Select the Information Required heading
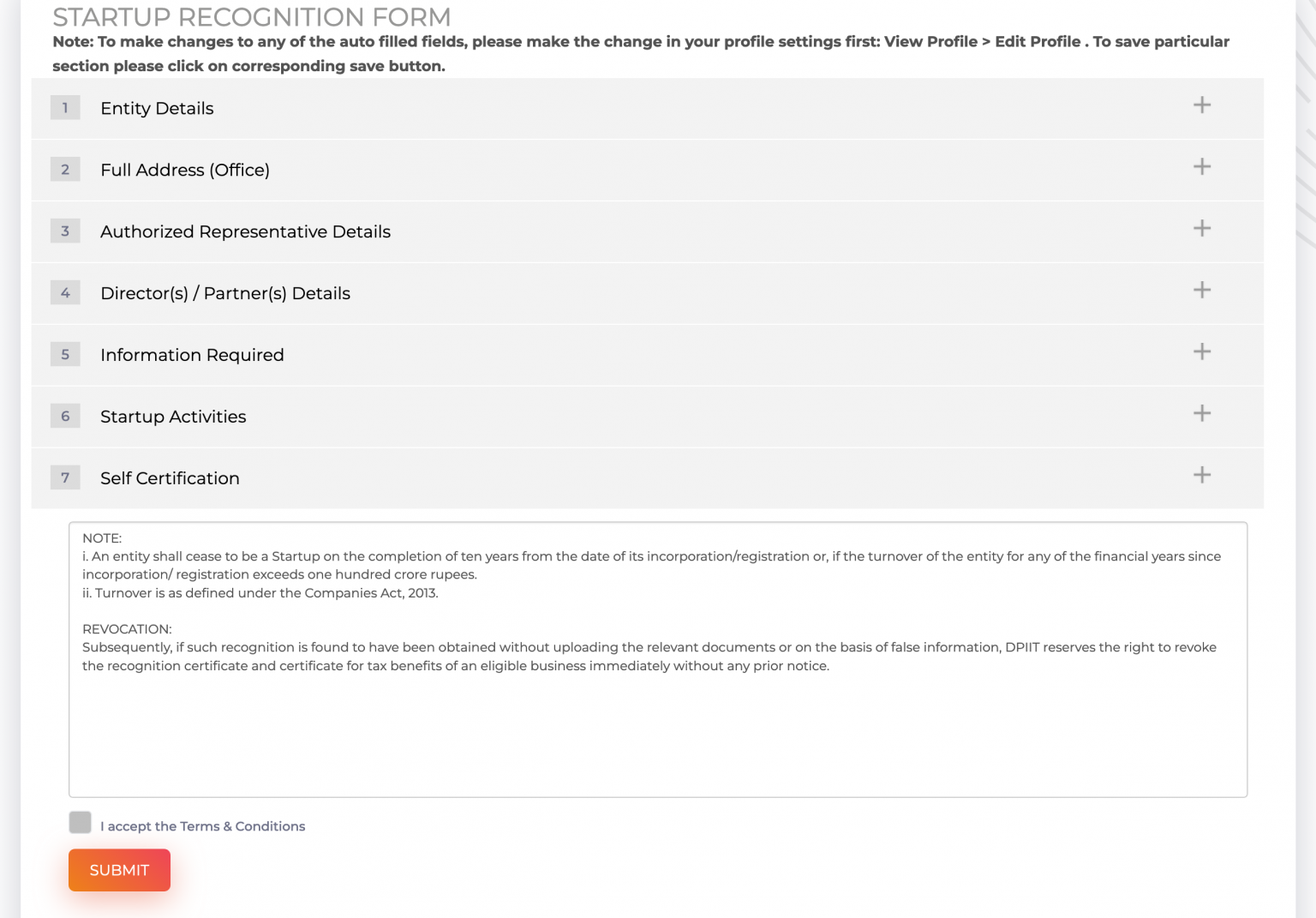This screenshot has height=918, width=1316. tap(192, 356)
